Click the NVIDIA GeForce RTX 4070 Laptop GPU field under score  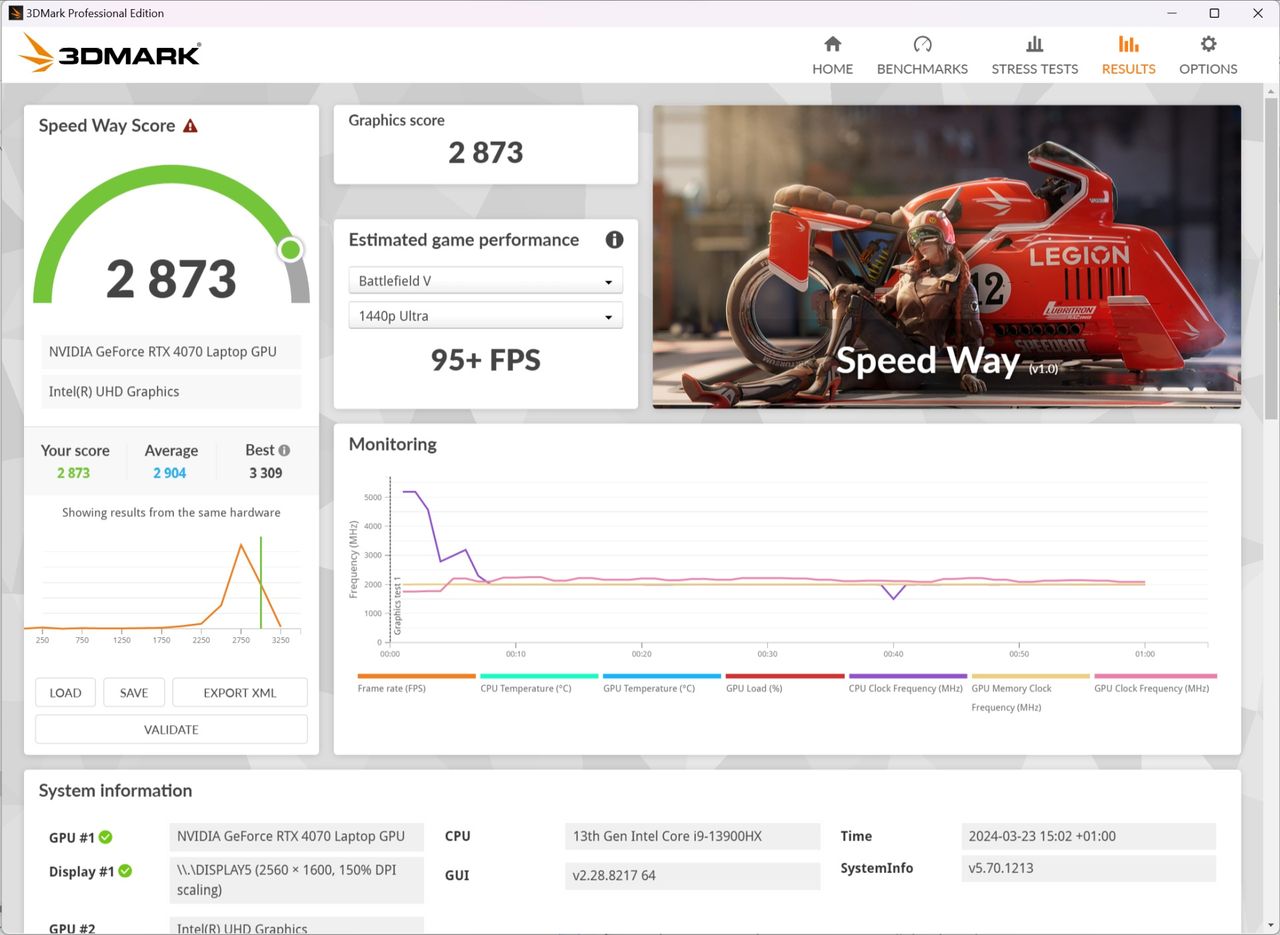click(x=171, y=352)
